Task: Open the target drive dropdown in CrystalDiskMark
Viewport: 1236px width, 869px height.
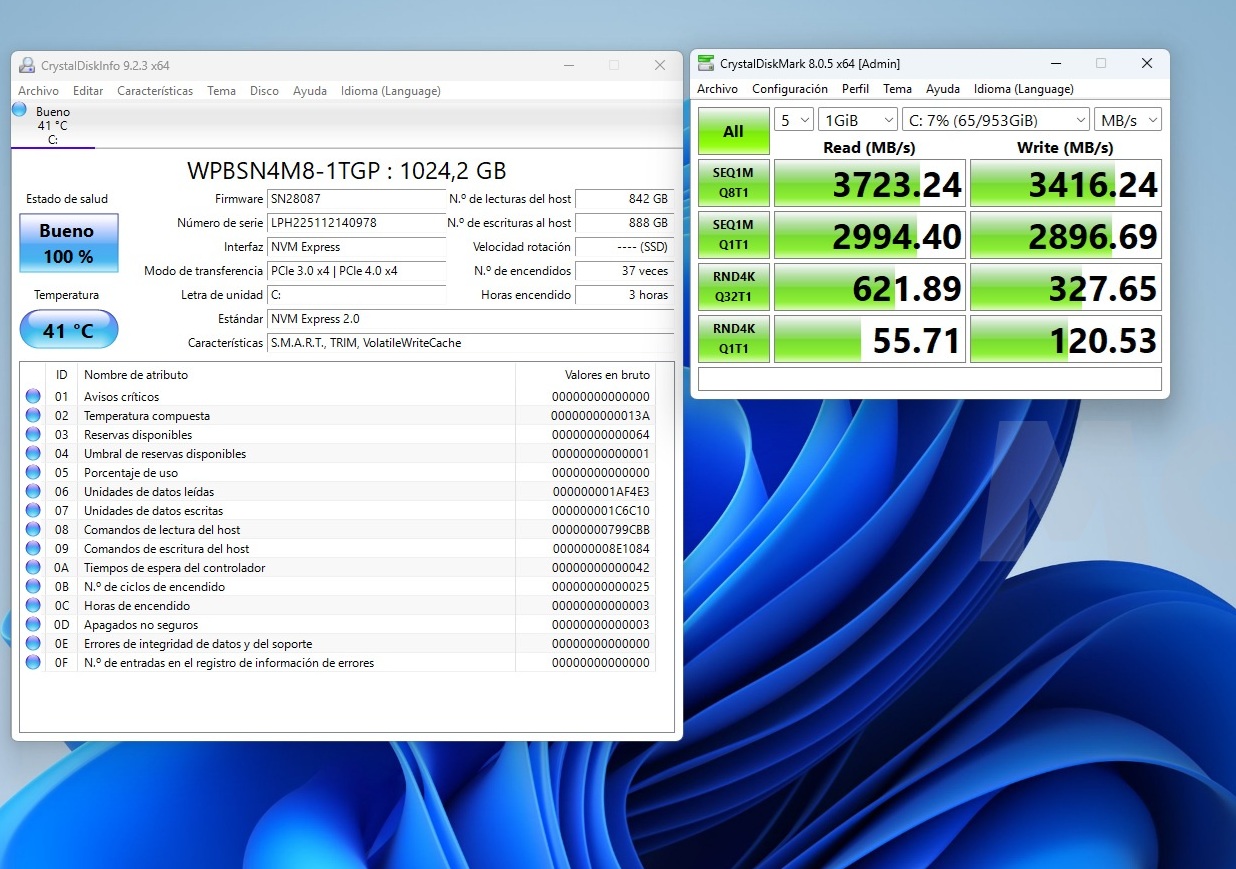Action: (993, 119)
